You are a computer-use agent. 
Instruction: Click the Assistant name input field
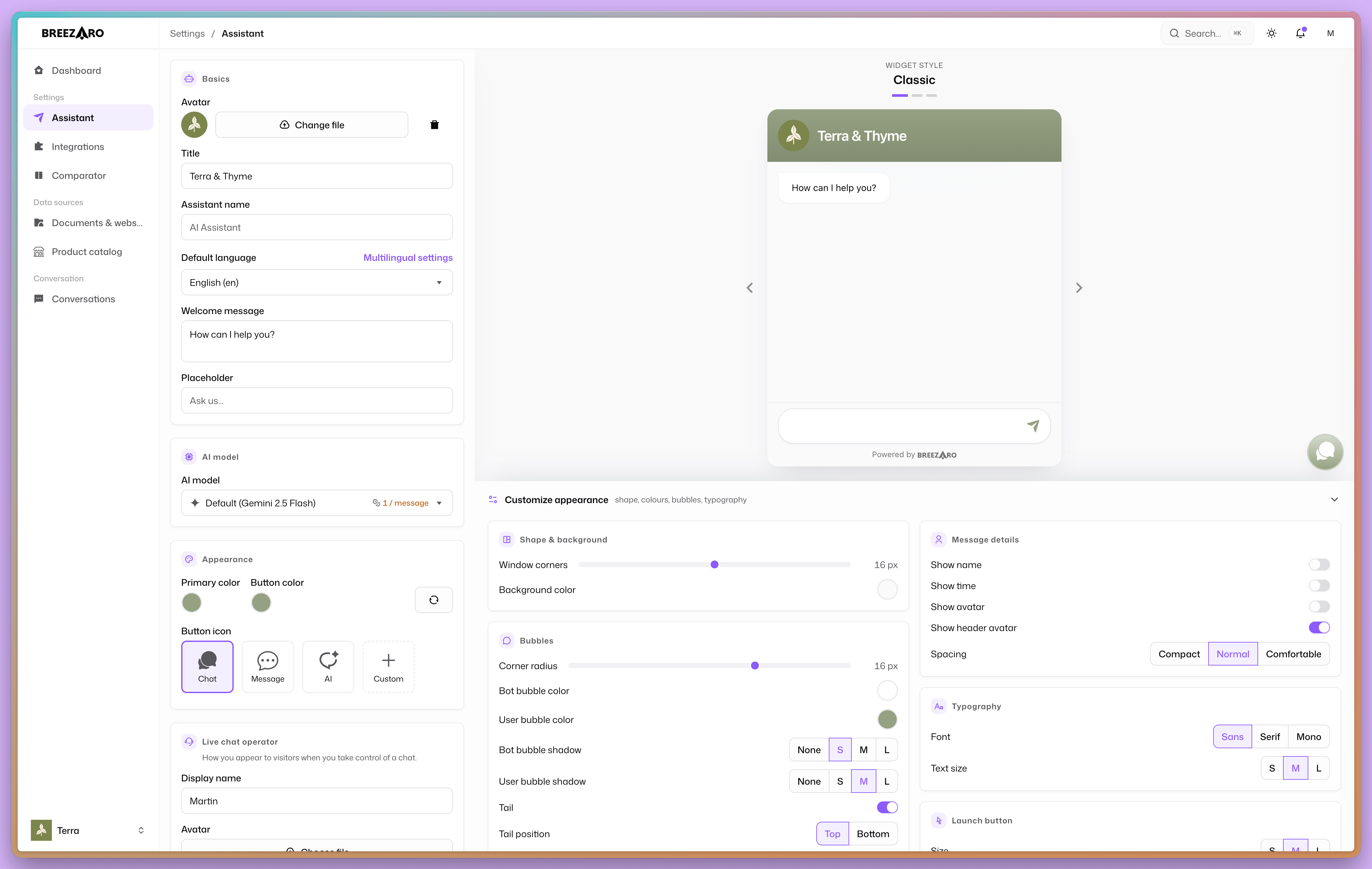(x=317, y=227)
